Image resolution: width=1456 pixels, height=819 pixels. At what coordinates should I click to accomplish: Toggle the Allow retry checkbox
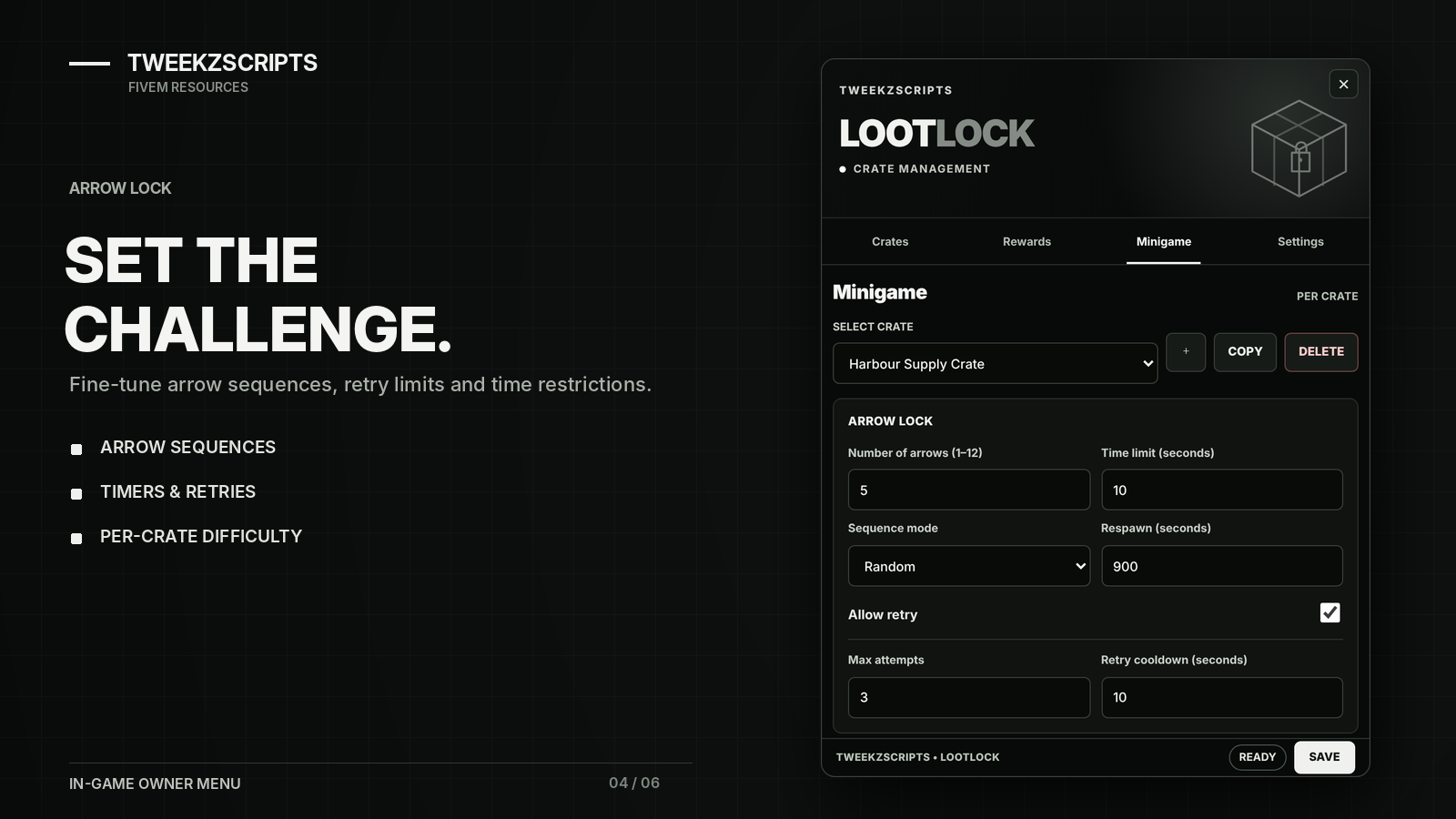1330,612
